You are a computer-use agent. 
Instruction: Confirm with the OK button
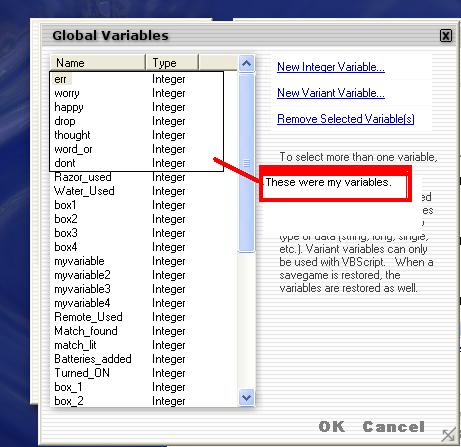(x=332, y=426)
